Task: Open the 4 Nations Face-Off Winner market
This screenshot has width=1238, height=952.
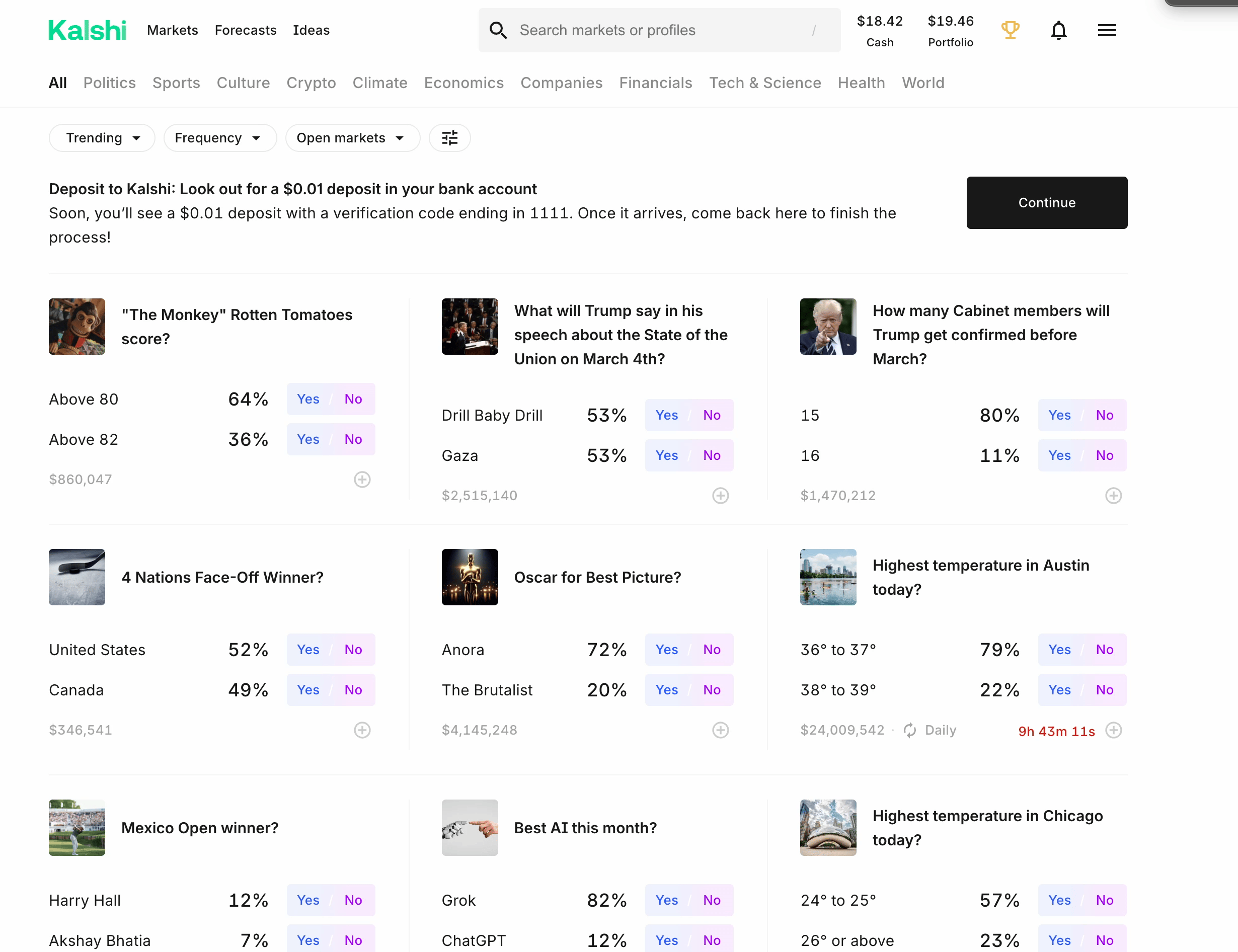Action: [222, 577]
